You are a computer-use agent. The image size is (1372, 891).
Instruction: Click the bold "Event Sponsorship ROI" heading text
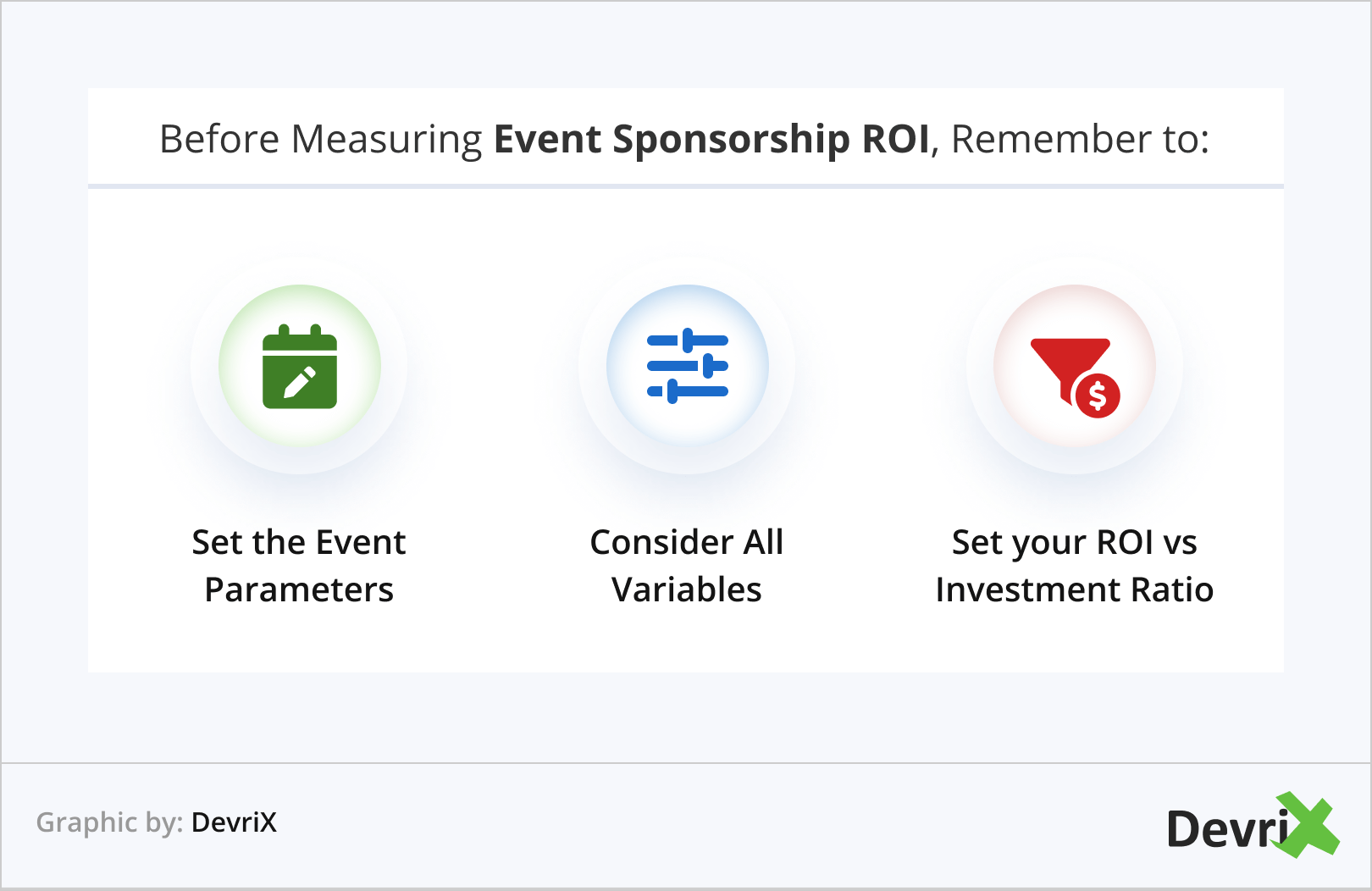pos(711,139)
